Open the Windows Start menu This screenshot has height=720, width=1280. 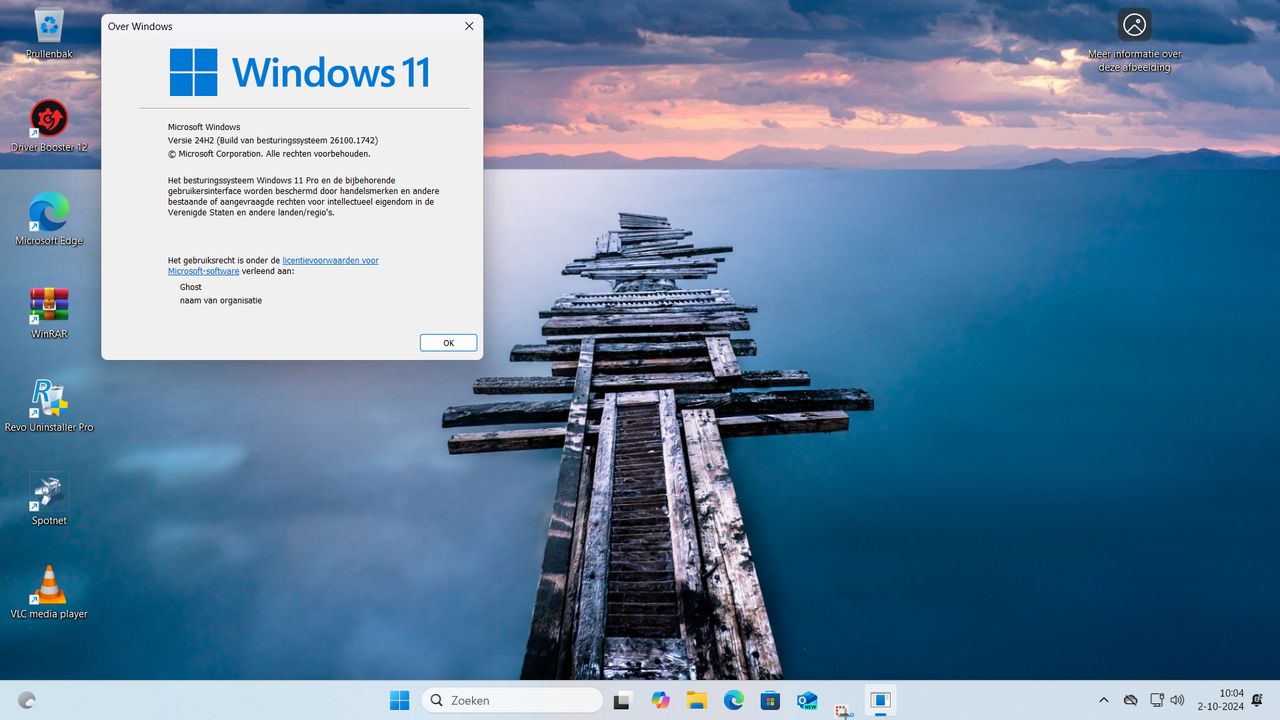tap(399, 700)
